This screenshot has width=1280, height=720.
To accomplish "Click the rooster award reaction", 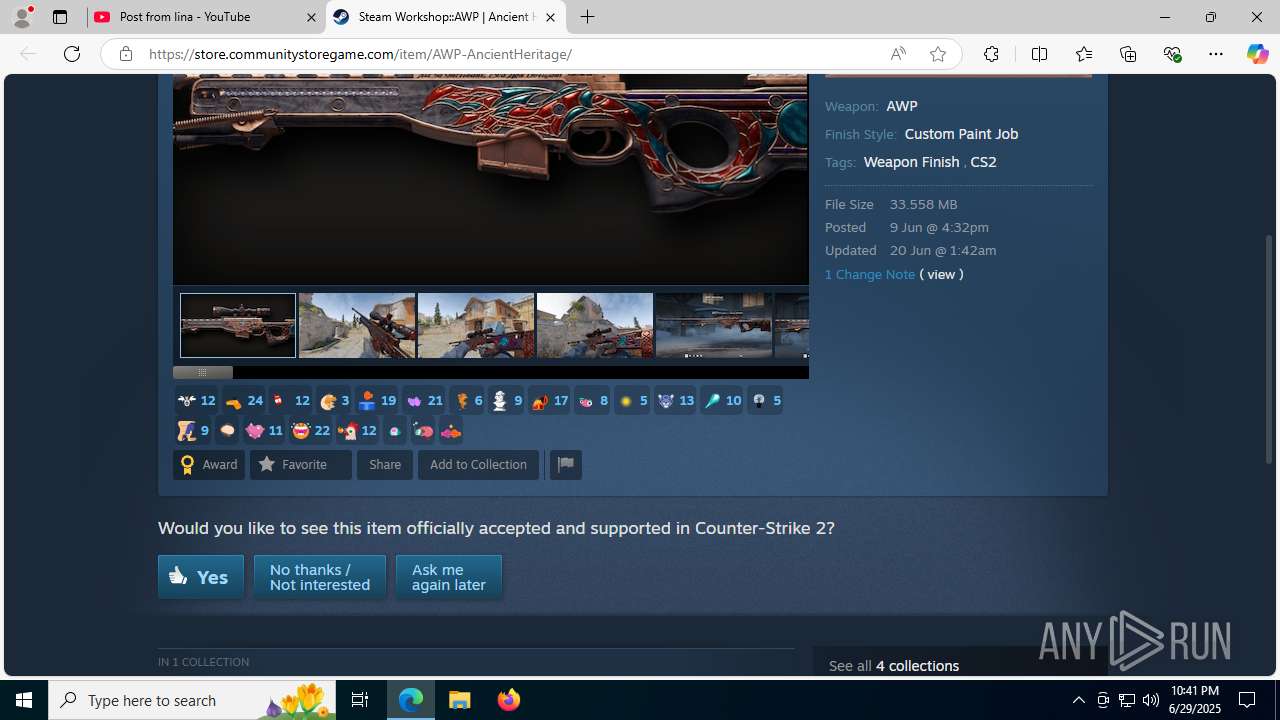I will (357, 431).
